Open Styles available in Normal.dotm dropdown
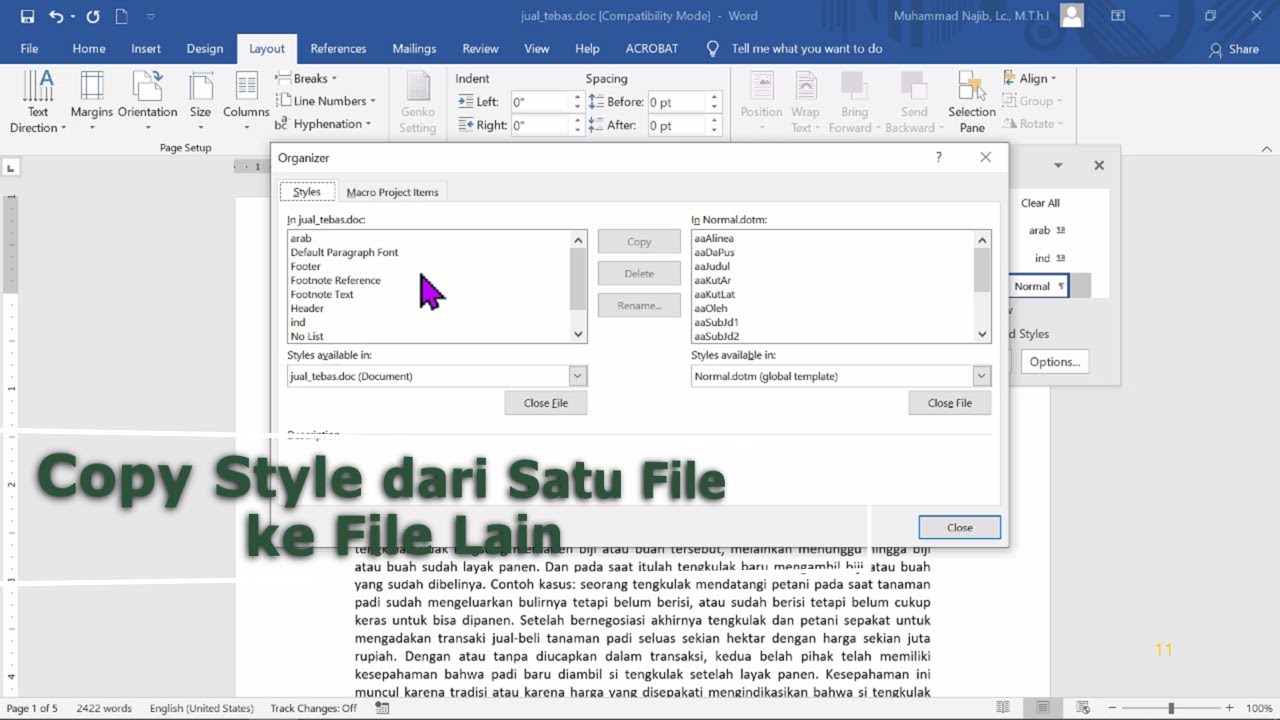 981,376
